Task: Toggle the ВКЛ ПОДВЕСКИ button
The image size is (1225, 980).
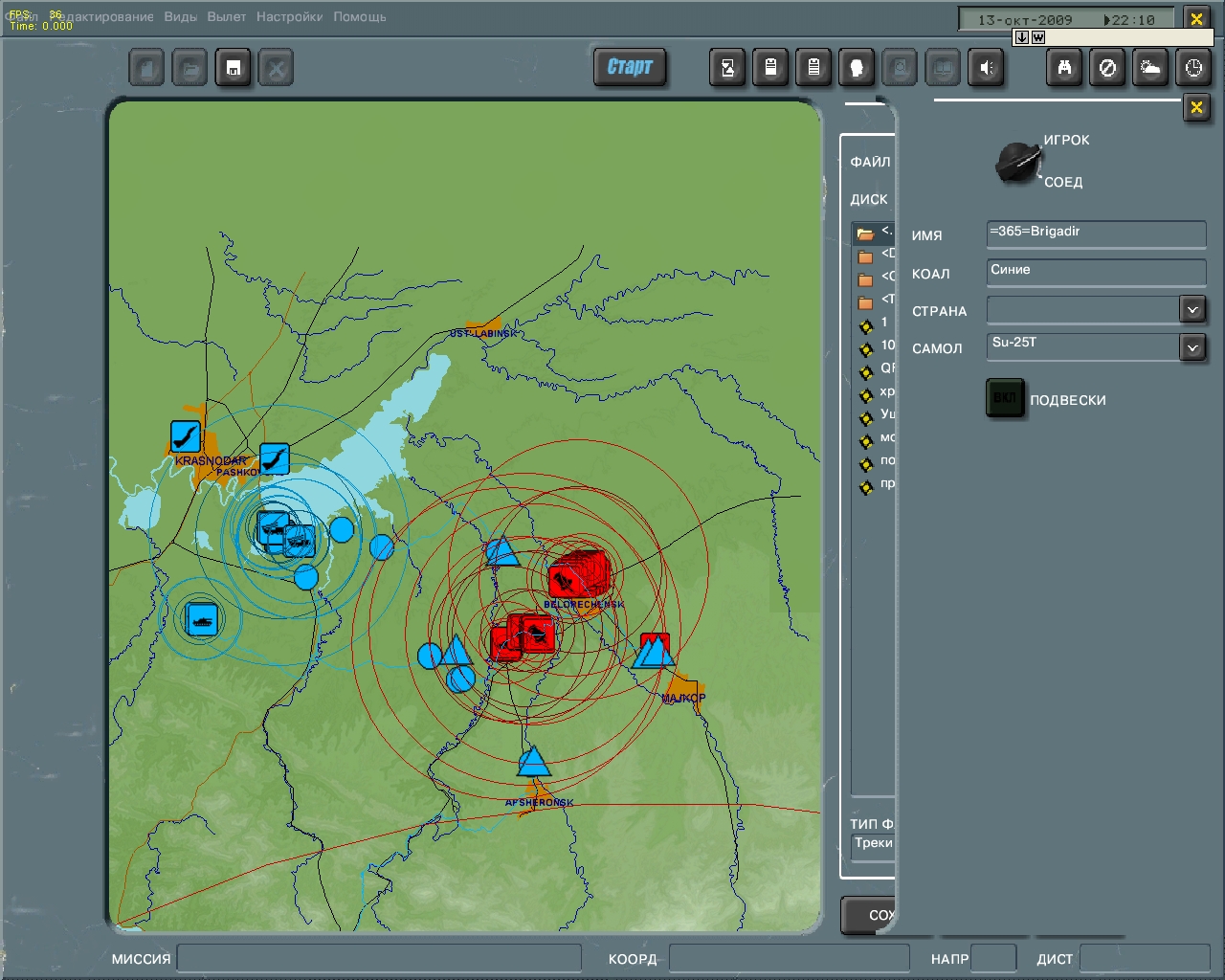Action: [1005, 398]
